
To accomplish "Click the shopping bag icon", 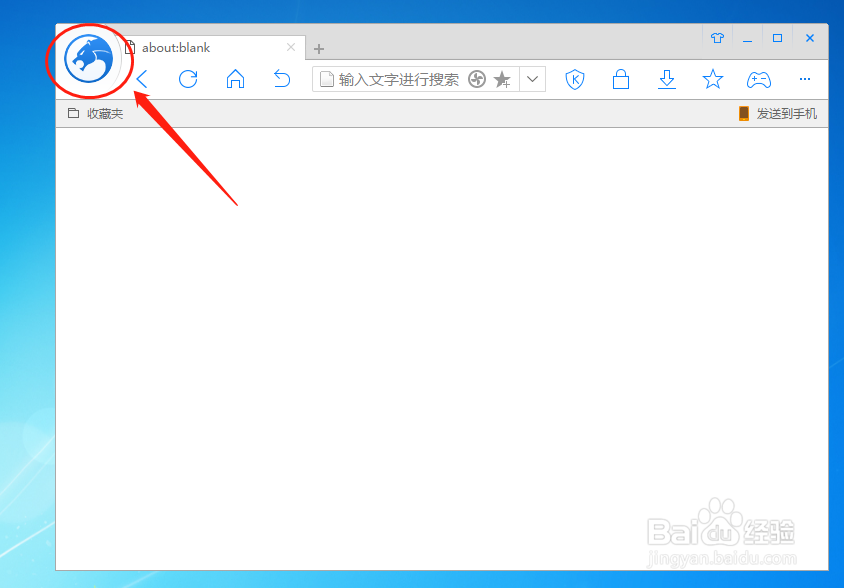I will click(x=621, y=79).
